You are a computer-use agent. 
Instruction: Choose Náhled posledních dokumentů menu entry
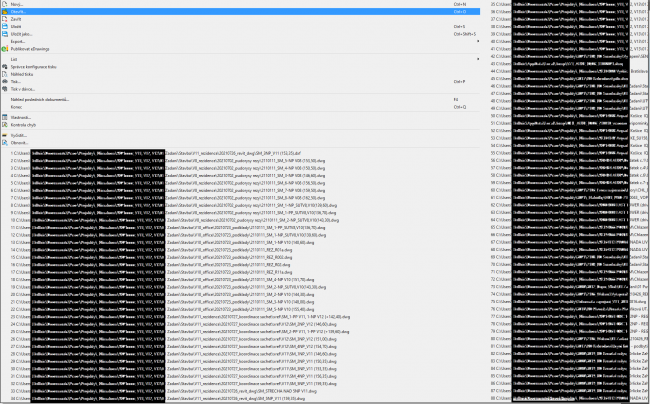240,99
